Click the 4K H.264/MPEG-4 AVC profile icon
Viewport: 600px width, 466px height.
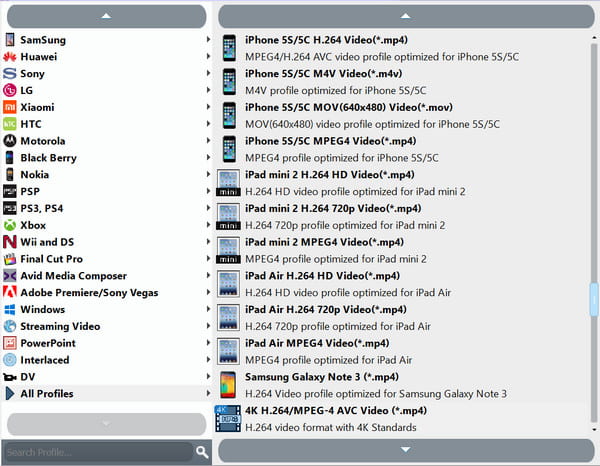click(x=228, y=419)
